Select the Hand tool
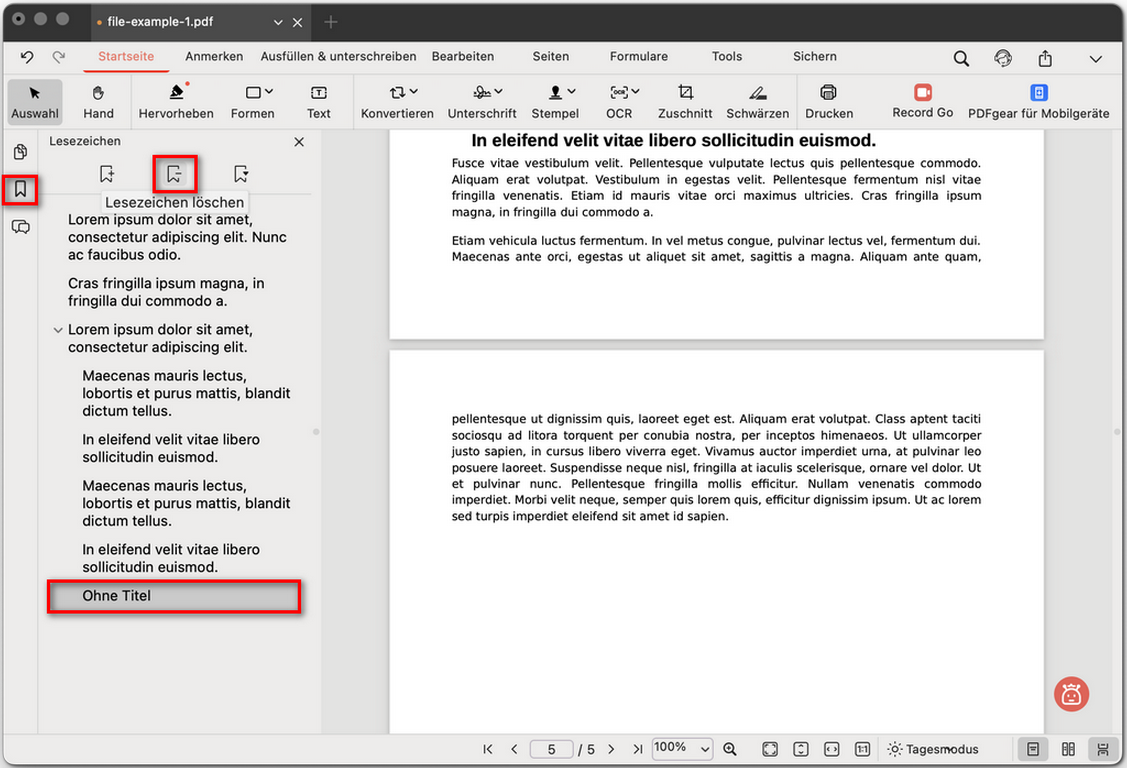The height and width of the screenshot is (768, 1127). (x=97, y=101)
